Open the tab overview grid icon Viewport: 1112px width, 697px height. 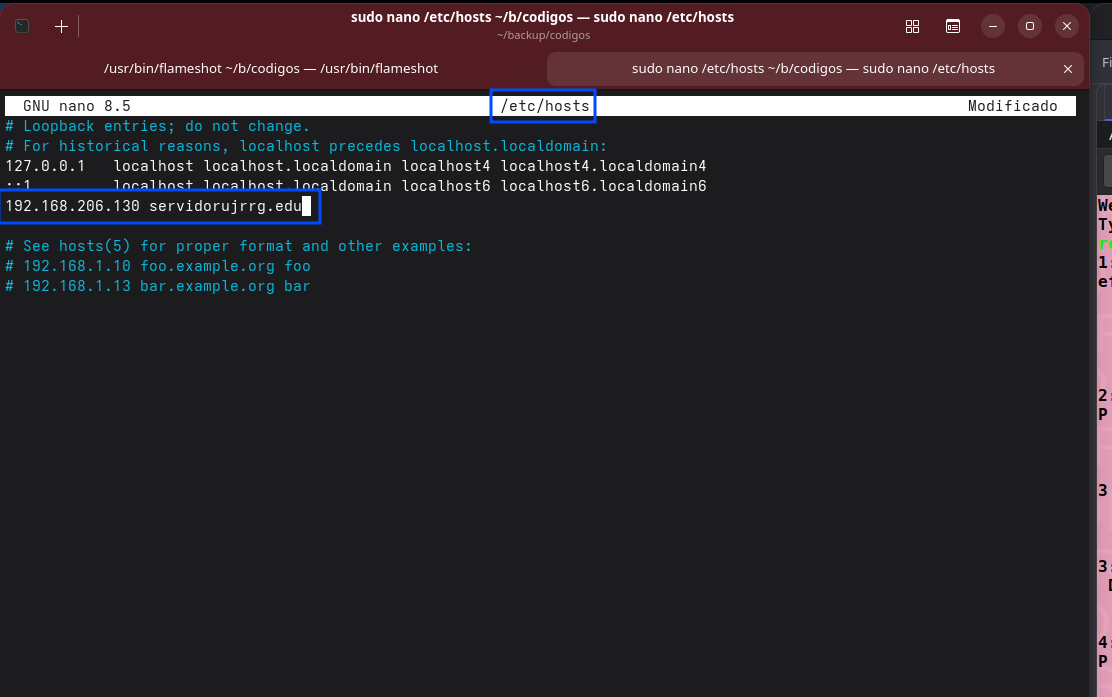(x=912, y=26)
